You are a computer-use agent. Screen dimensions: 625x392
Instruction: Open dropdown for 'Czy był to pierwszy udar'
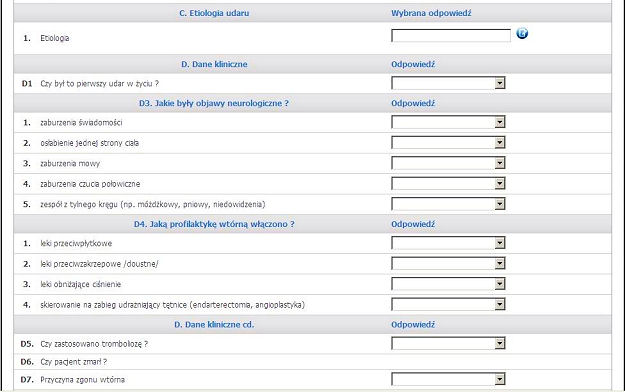[448, 83]
